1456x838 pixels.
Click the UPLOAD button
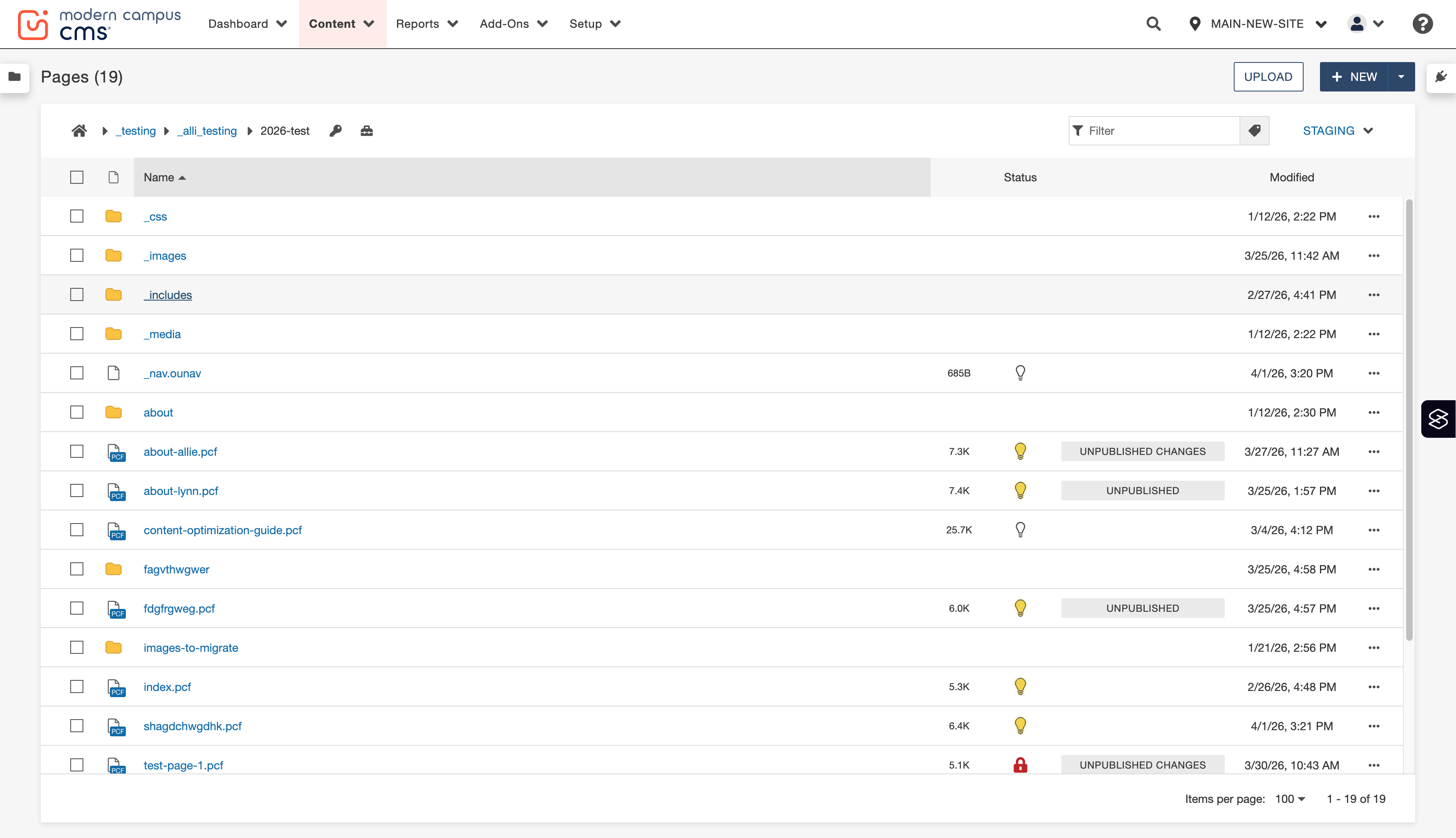click(x=1268, y=76)
